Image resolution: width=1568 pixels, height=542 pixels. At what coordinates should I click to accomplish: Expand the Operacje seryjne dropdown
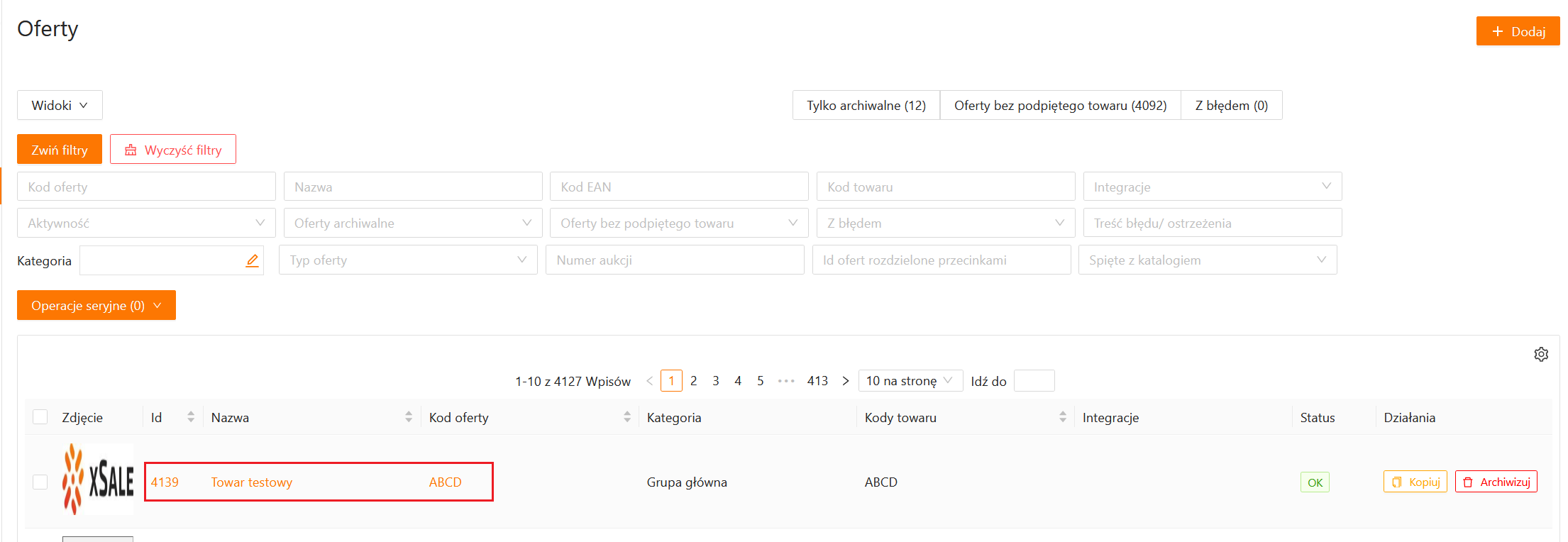(x=96, y=306)
